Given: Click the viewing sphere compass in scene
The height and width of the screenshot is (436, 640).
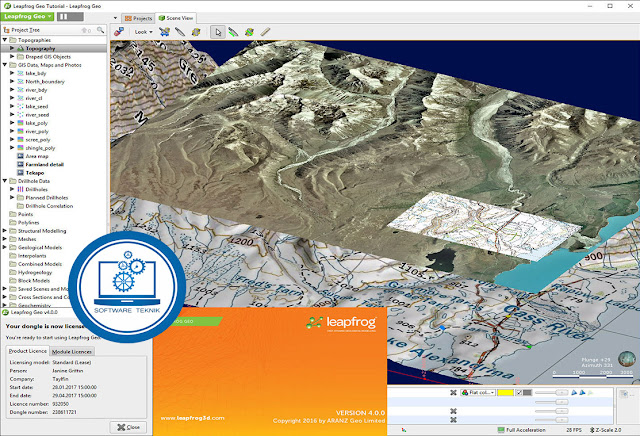Looking at the screenshot, I should coord(627,359).
